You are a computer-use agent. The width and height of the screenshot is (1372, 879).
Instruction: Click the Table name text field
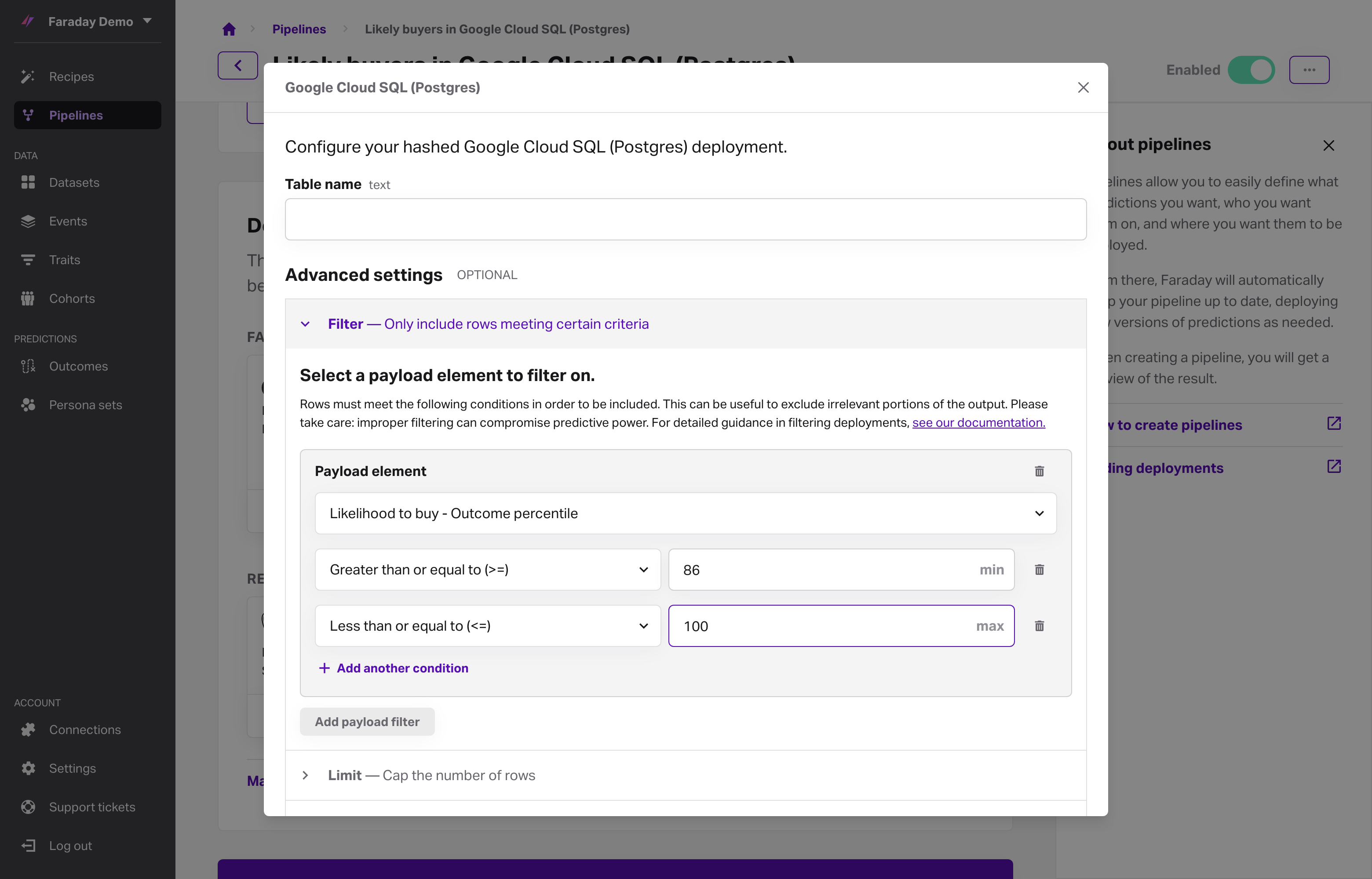tap(685, 219)
